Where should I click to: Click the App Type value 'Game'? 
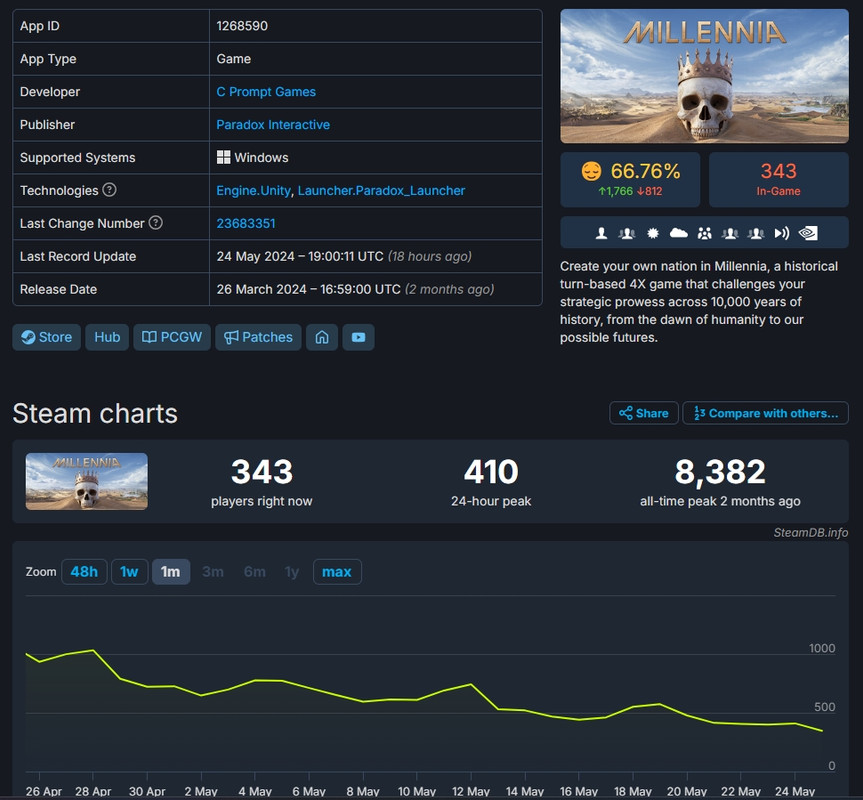tap(233, 59)
